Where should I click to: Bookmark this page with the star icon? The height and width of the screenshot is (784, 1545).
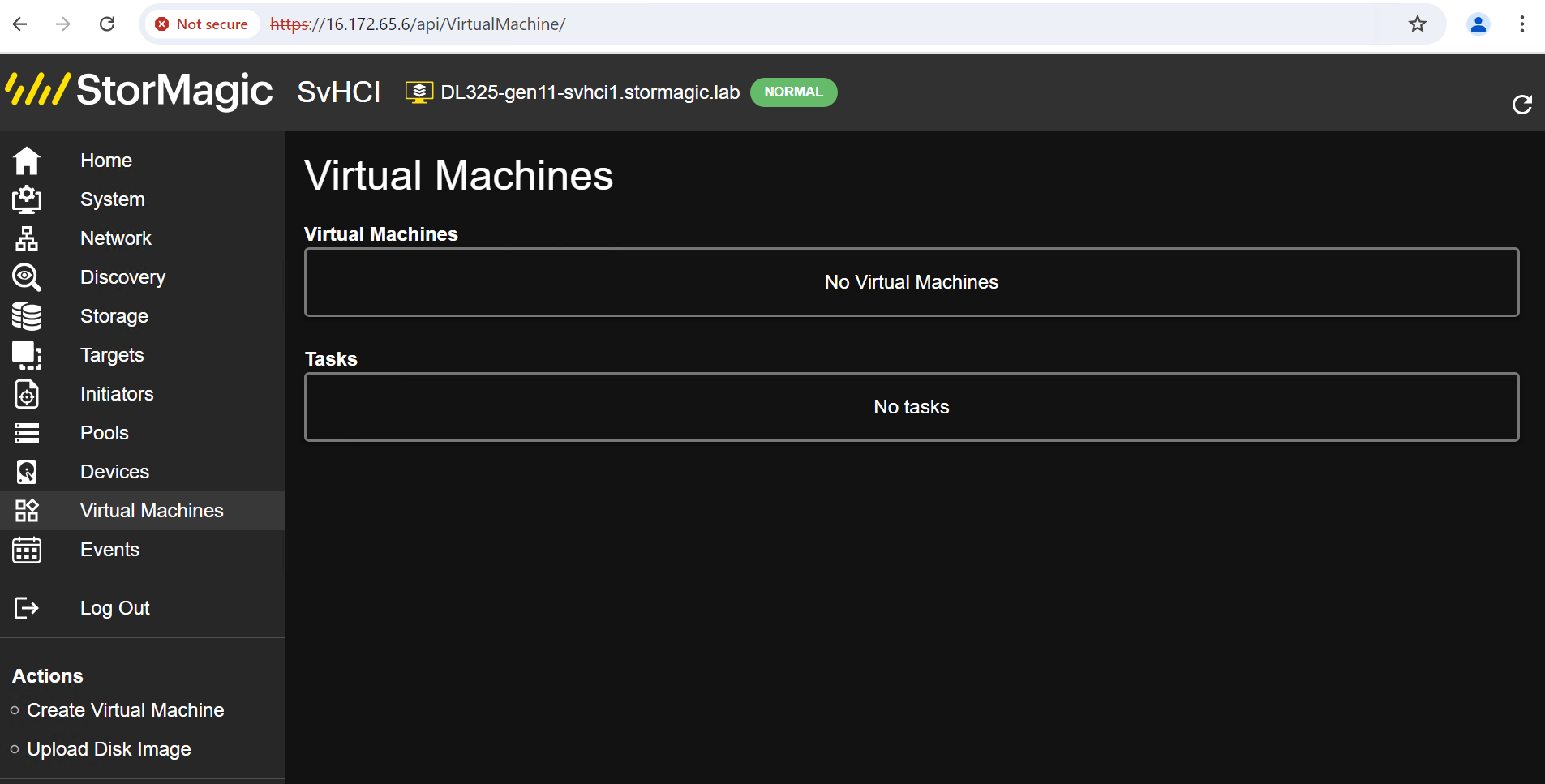click(x=1418, y=24)
